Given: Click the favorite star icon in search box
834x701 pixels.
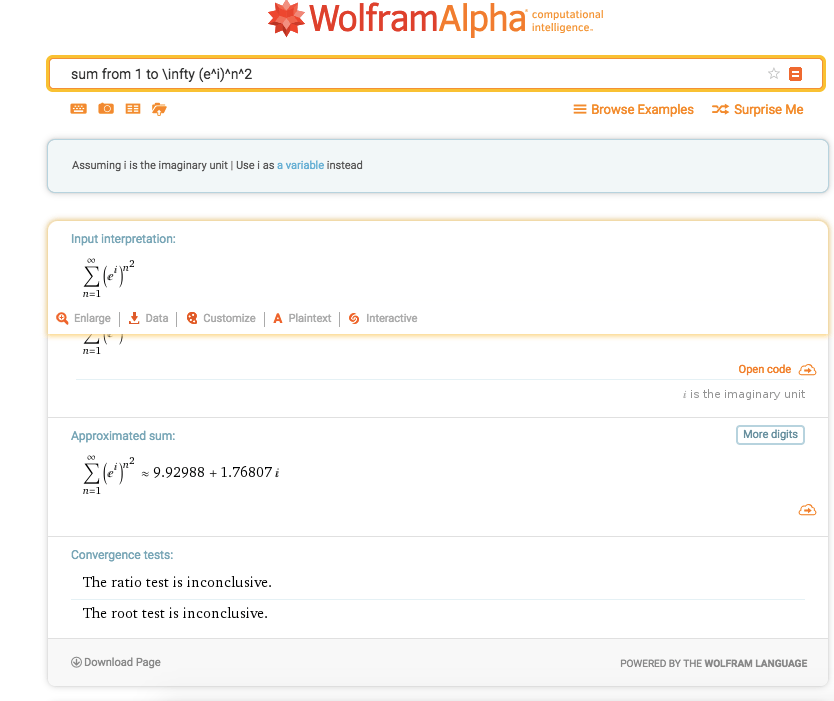Looking at the screenshot, I should (773, 73).
